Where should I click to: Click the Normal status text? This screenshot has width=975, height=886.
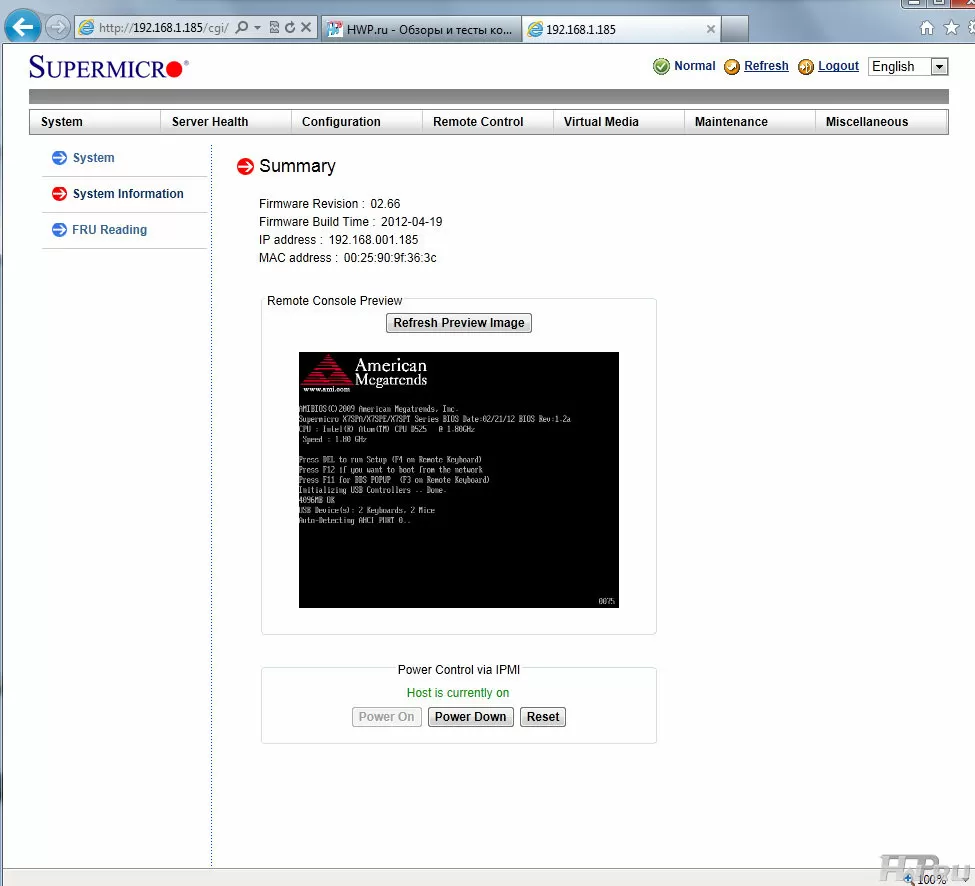[x=695, y=66]
